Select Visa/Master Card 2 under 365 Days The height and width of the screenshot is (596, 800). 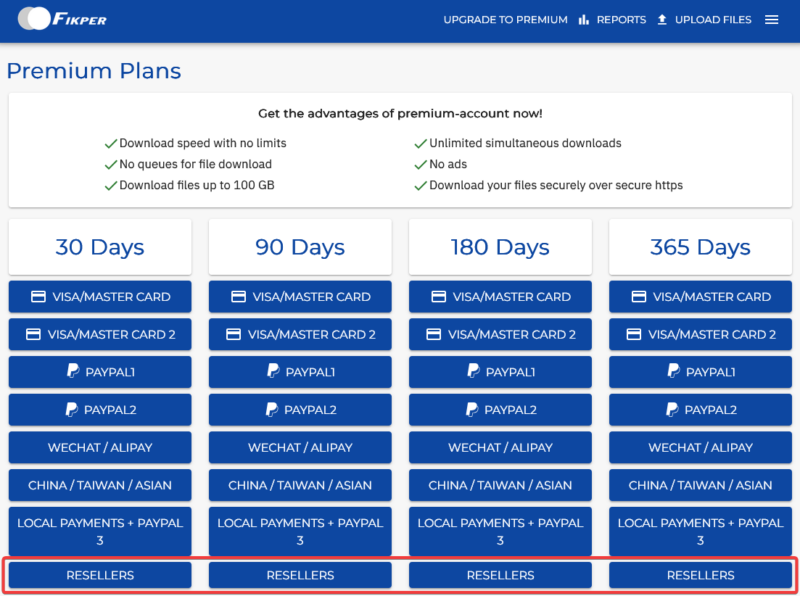(701, 334)
